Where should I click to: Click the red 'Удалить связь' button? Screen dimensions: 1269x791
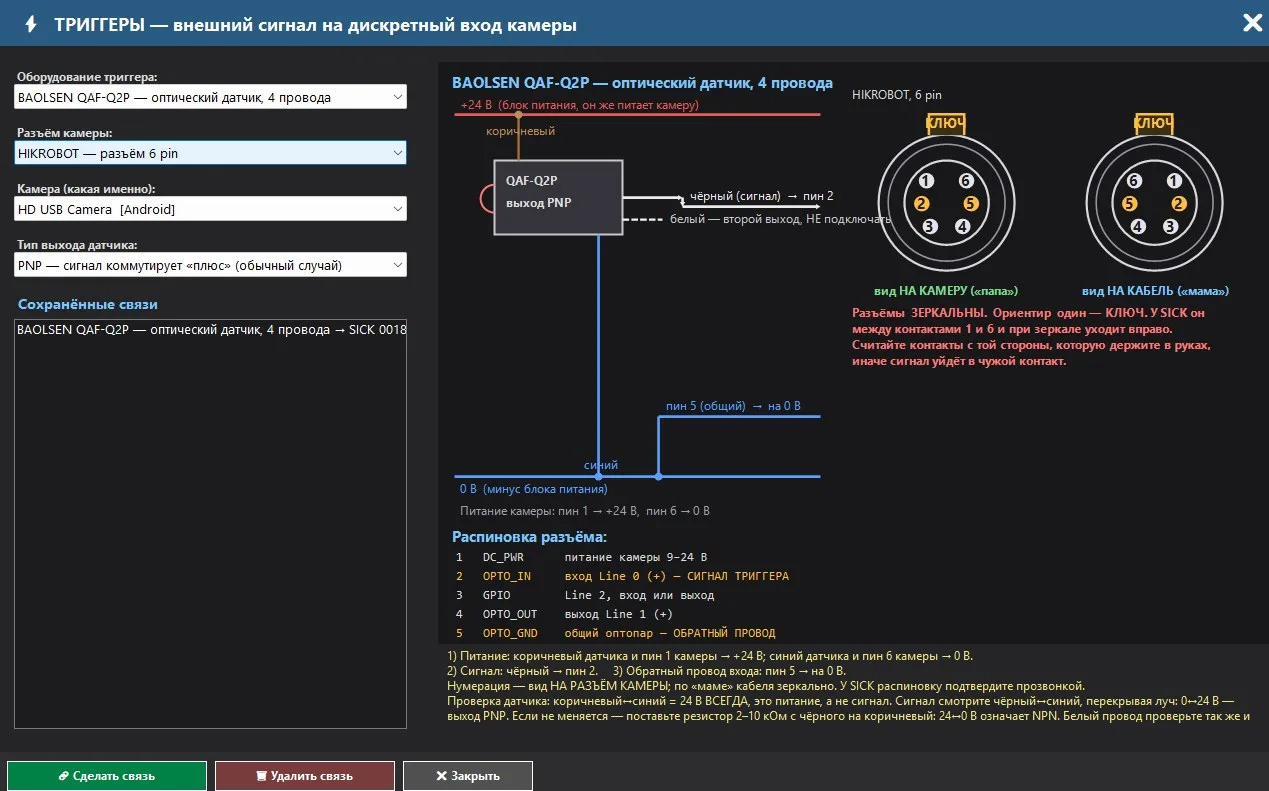coord(305,776)
